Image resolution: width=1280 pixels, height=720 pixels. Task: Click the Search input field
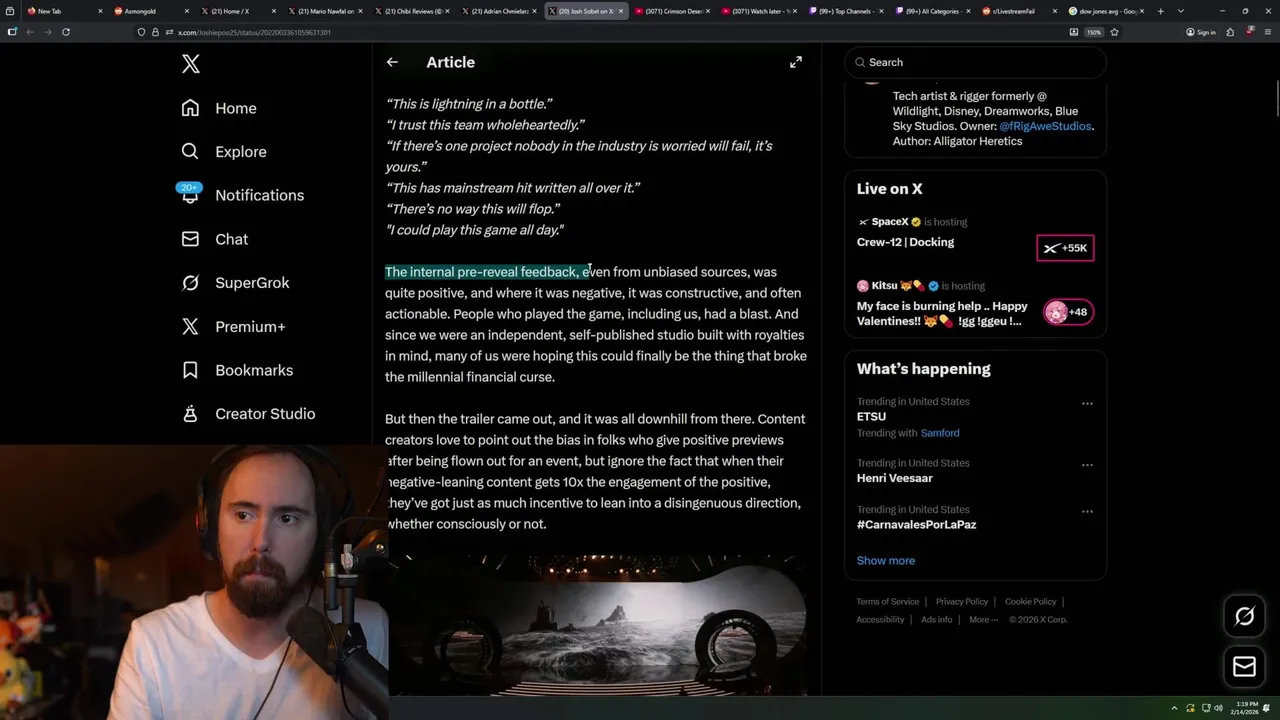coord(975,62)
